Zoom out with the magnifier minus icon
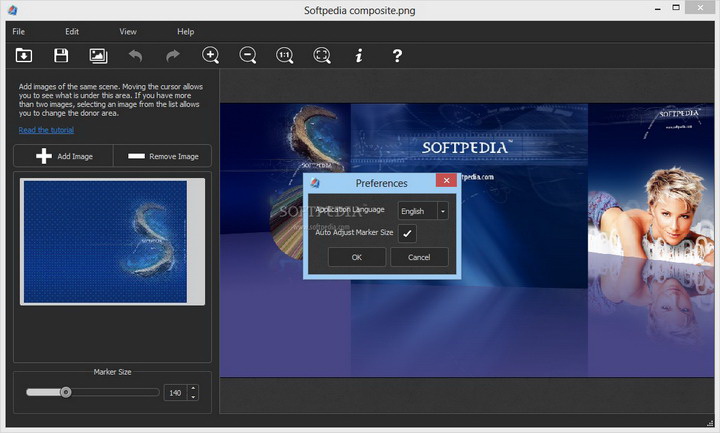Image resolution: width=720 pixels, height=433 pixels. [x=247, y=56]
